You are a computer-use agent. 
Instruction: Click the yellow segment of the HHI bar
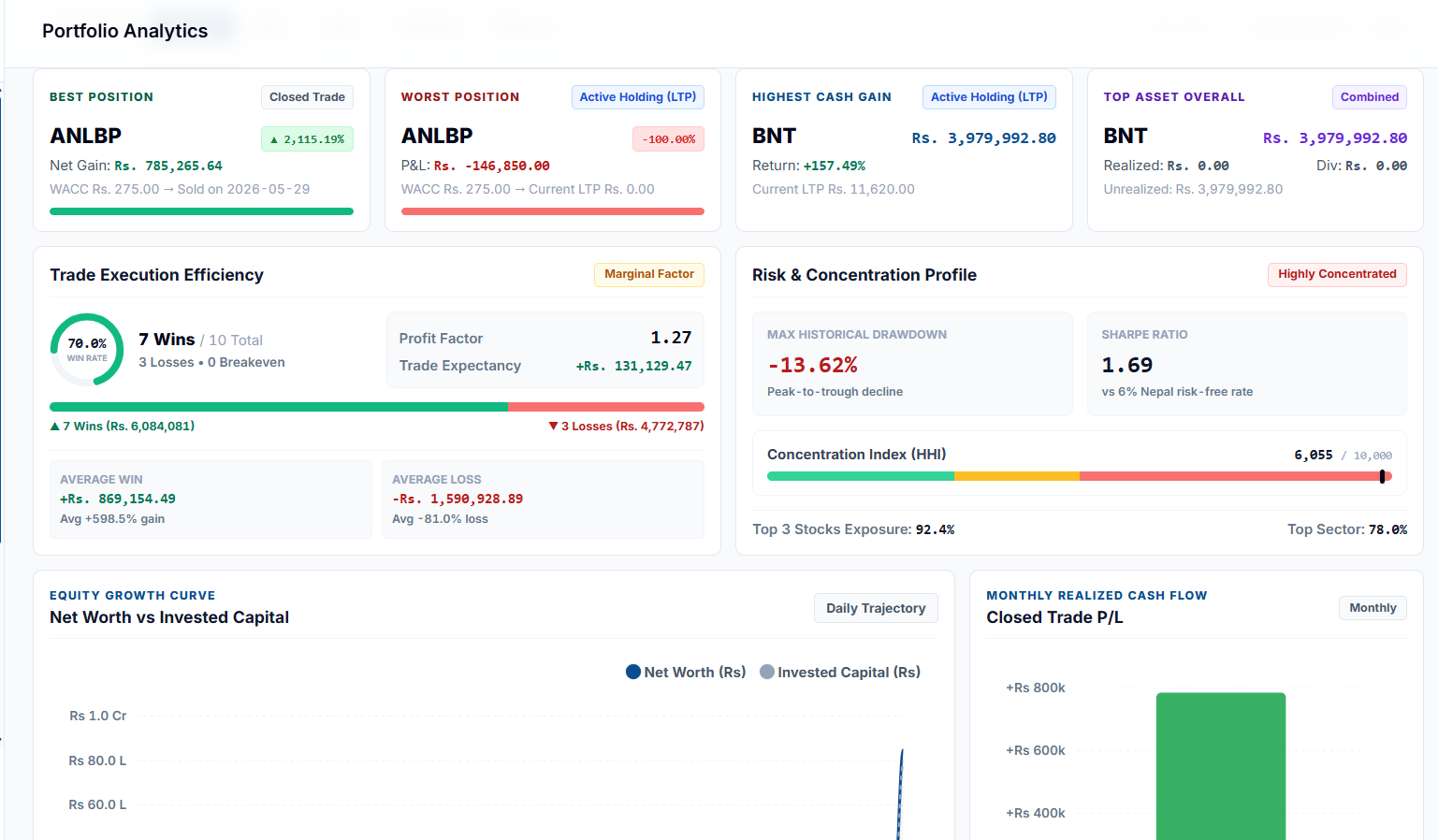1017,476
